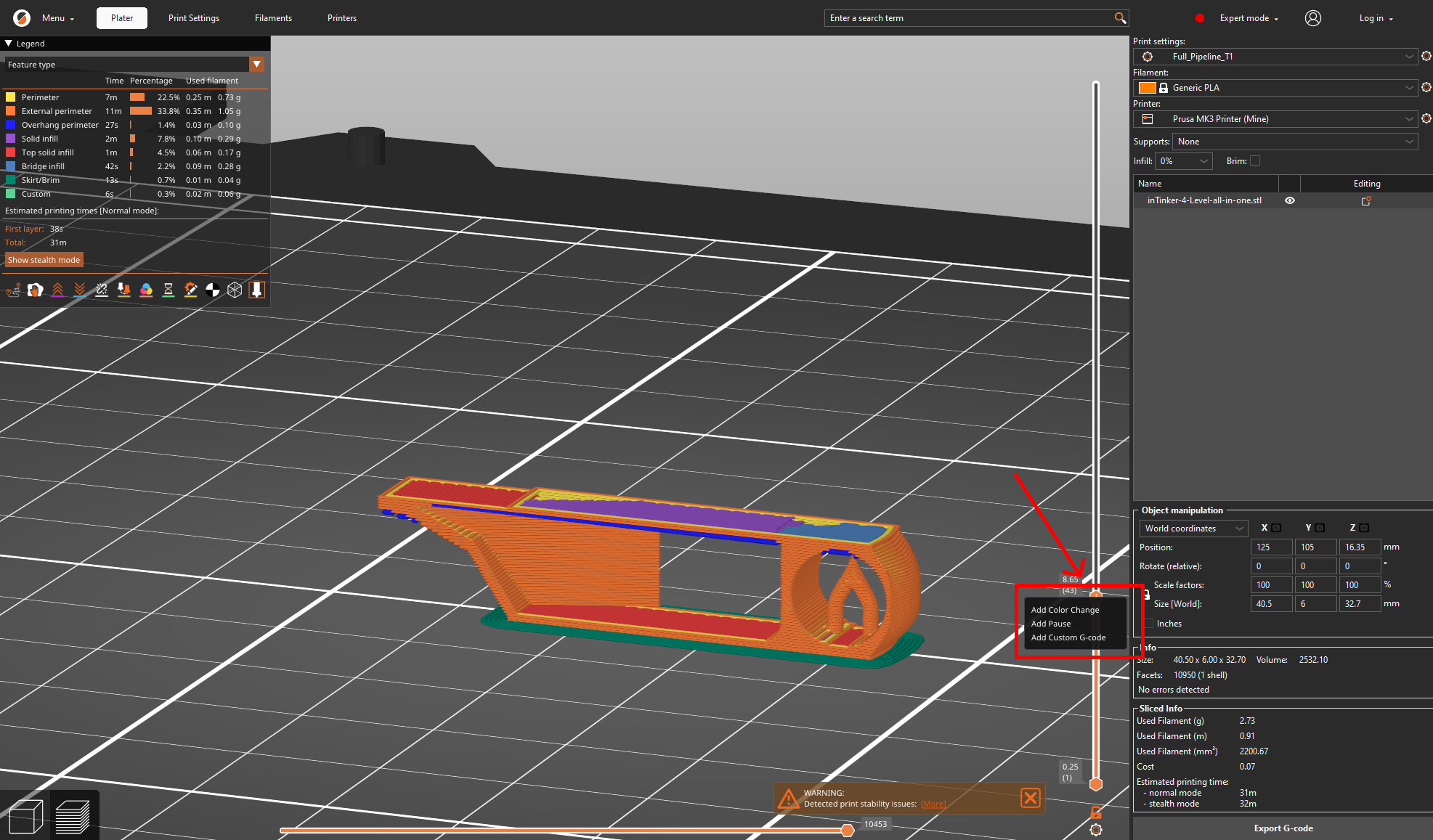1433x840 pixels.
Task: Toggle visibility eye icon for inTinker model
Action: [x=1289, y=200]
